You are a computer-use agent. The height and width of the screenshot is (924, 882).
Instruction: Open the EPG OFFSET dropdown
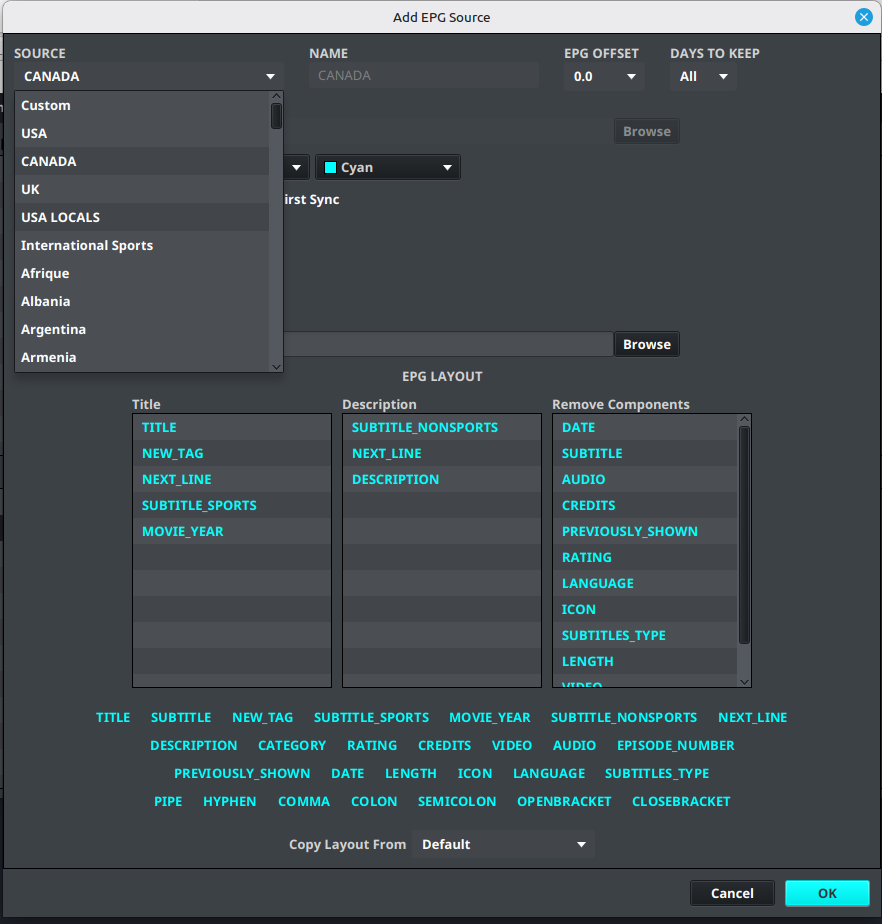[603, 77]
